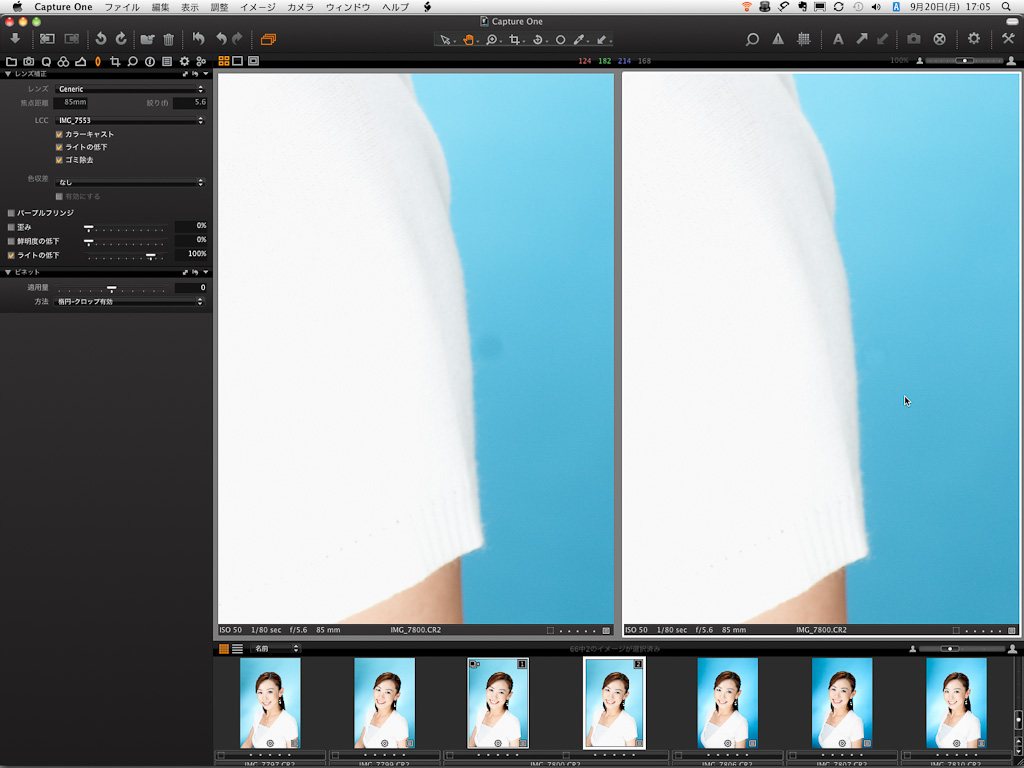
Task: Adjust the ビネット 適用量 slider
Action: (x=111, y=288)
